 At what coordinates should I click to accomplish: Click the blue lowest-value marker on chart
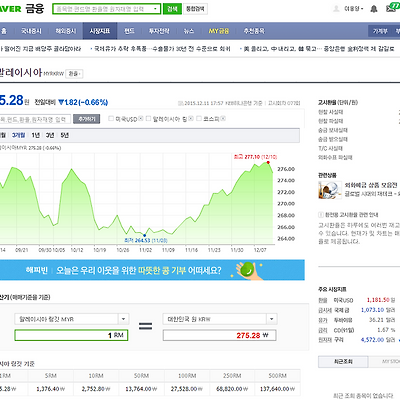tap(144, 235)
